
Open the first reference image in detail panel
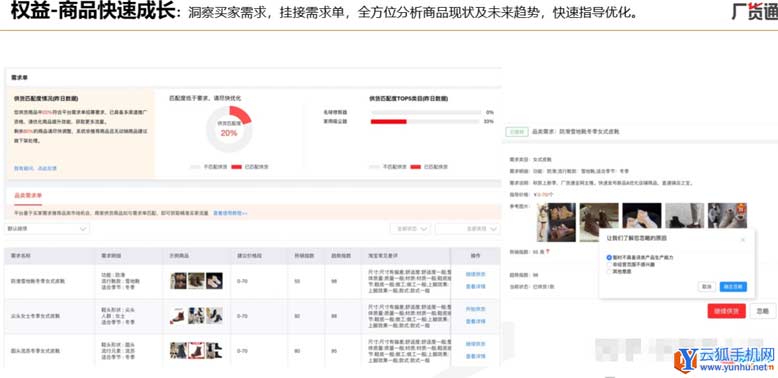[x=556, y=222]
